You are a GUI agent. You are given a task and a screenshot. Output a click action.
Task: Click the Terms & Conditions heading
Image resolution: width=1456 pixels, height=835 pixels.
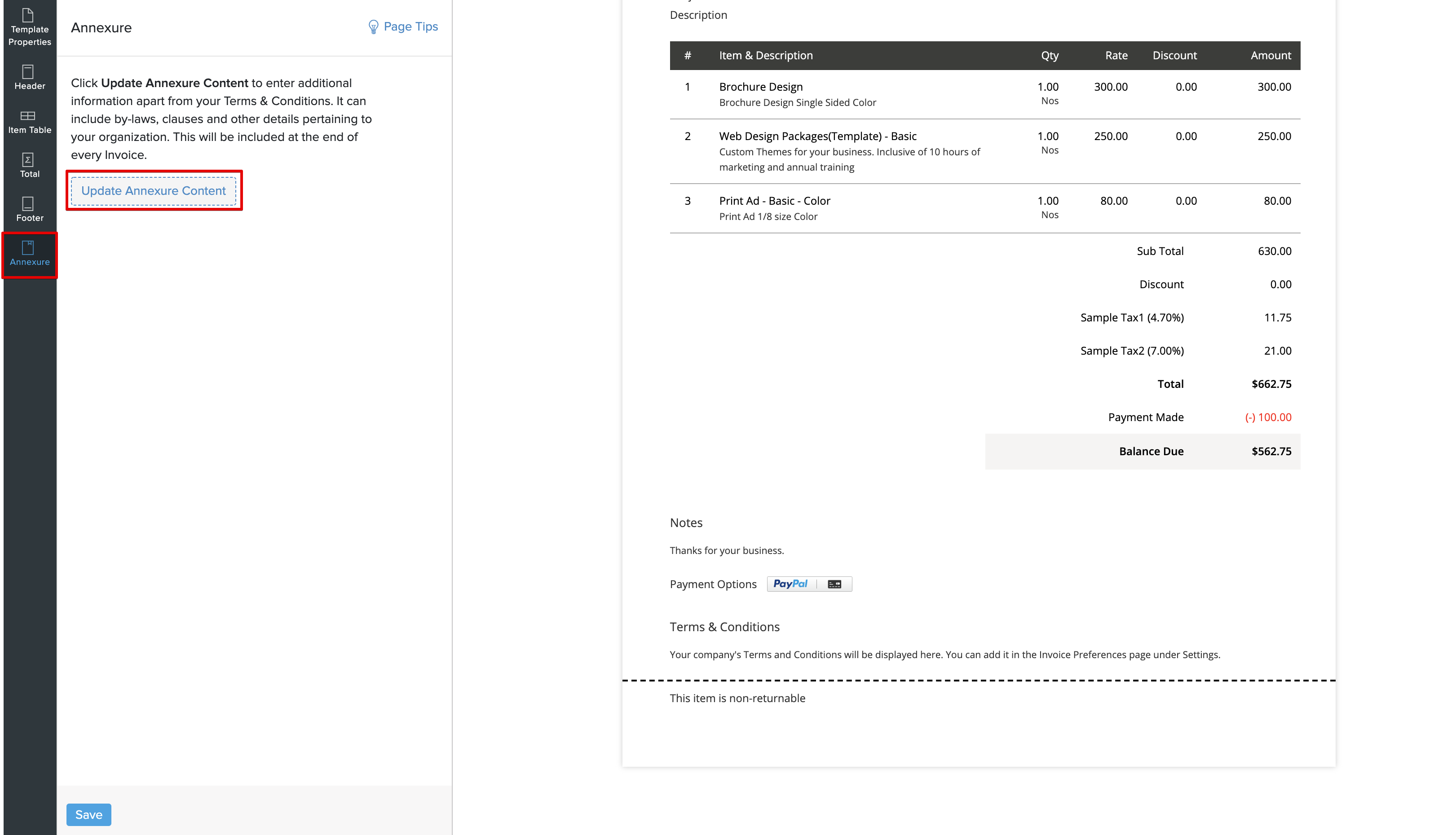click(724, 627)
